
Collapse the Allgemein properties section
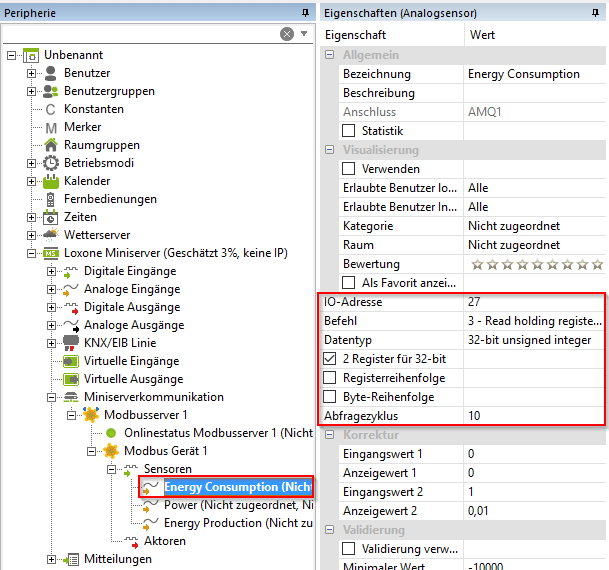pos(329,55)
